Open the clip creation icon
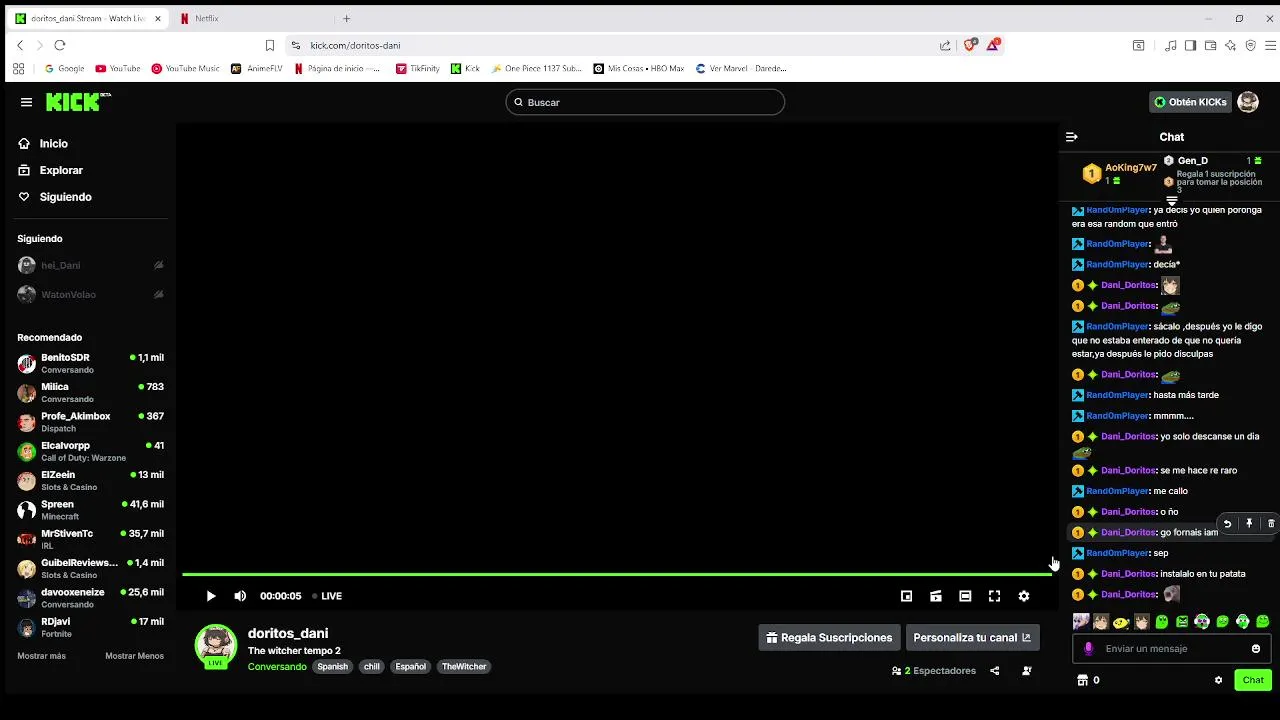This screenshot has height=720, width=1280. (936, 596)
